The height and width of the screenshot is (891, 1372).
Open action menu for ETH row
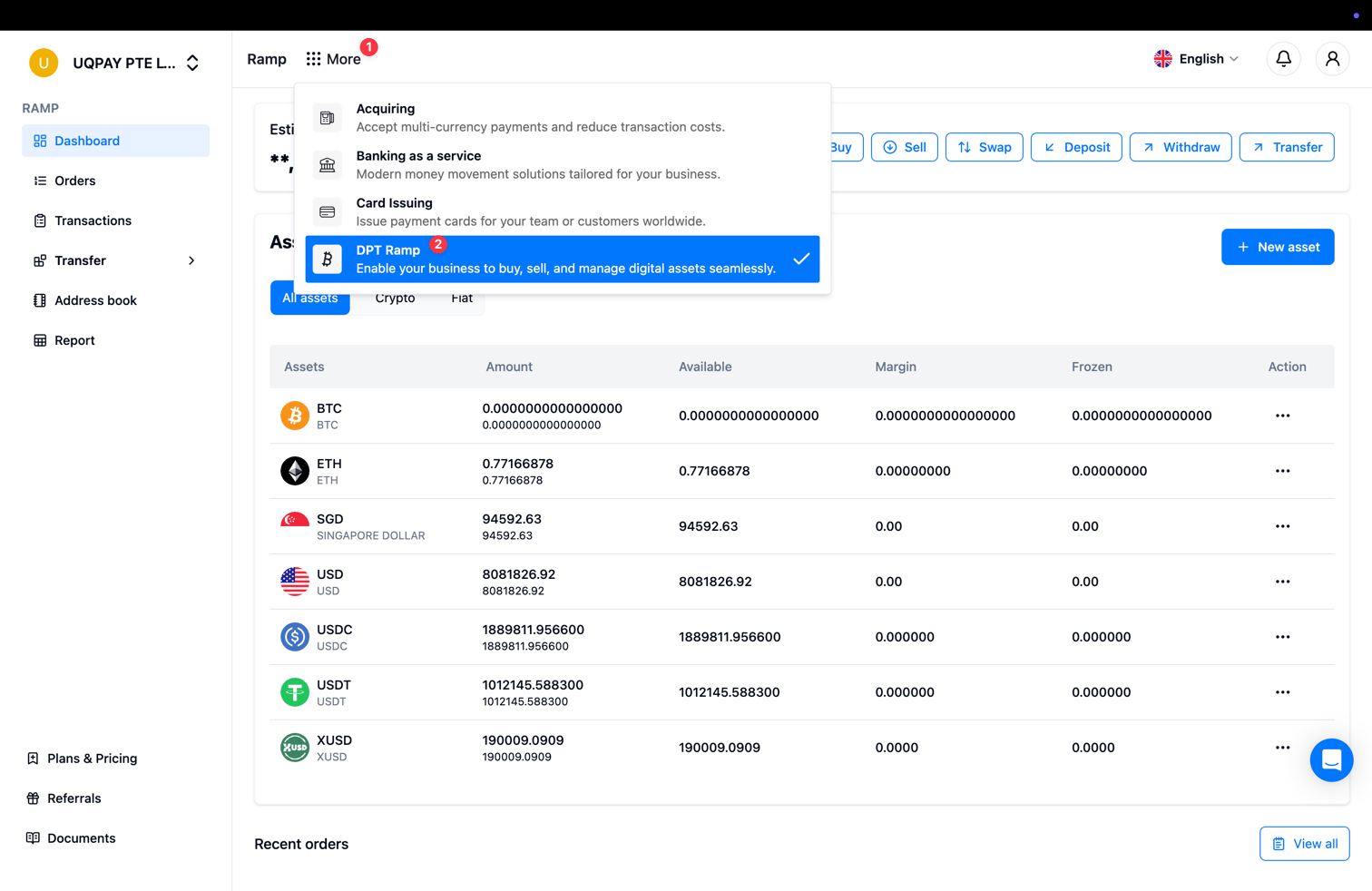coord(1282,471)
